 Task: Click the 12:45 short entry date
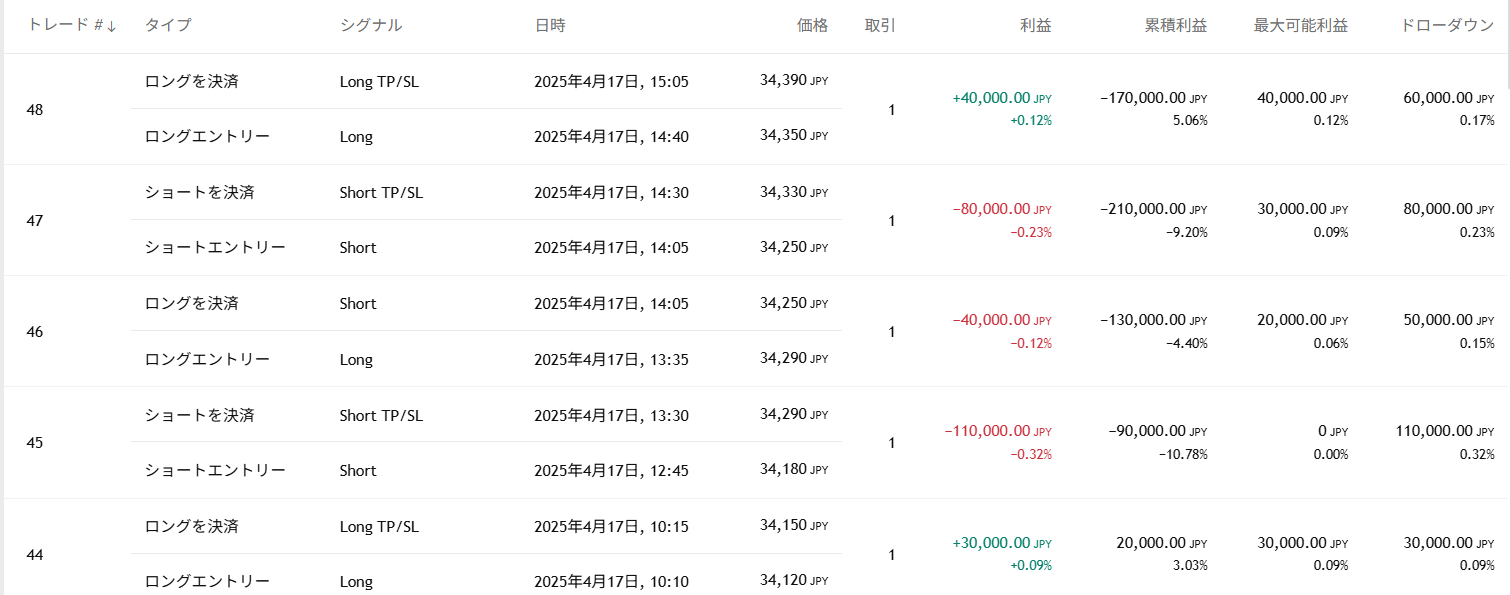(611, 470)
